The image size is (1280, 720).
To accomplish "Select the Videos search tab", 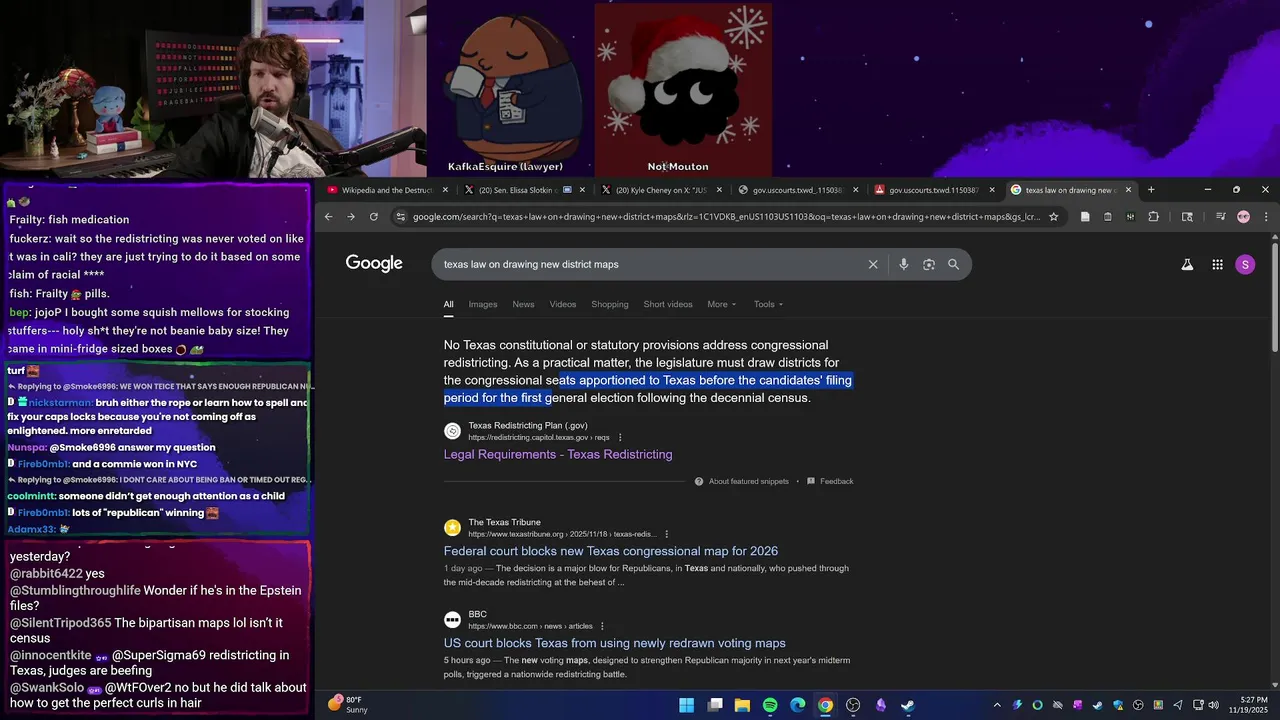I will point(563,304).
